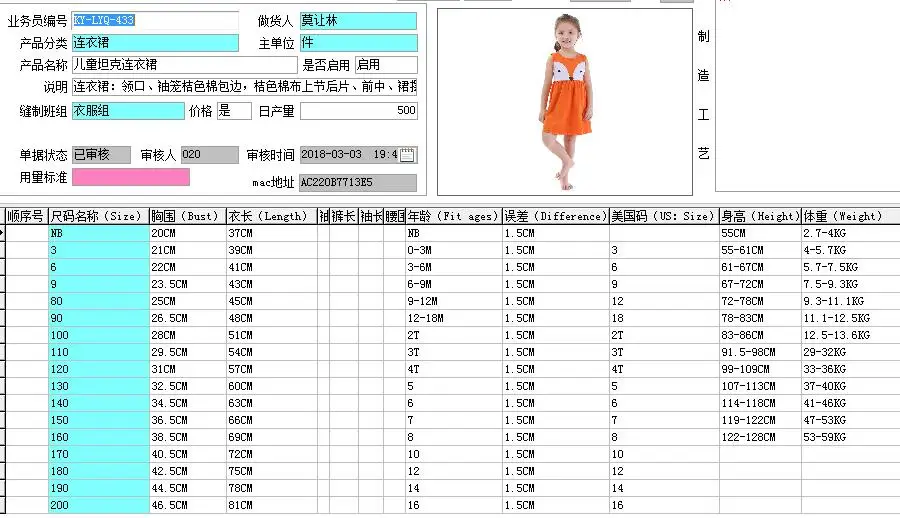Image resolution: width=900 pixels, height=518 pixels.
Task: Click height cell 107-113CM
Action: (761, 386)
